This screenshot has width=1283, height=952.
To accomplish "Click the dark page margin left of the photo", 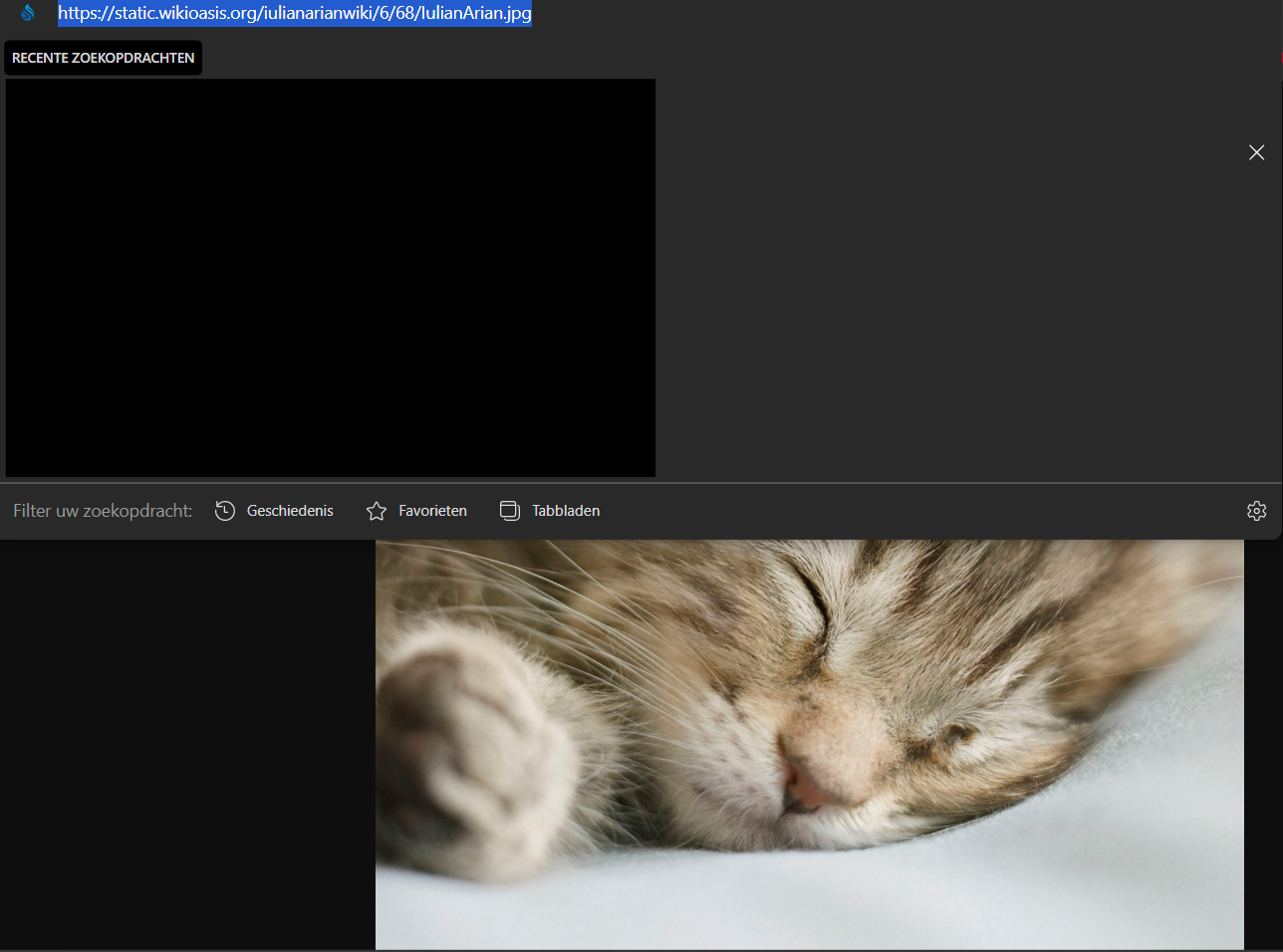I will 187,745.
